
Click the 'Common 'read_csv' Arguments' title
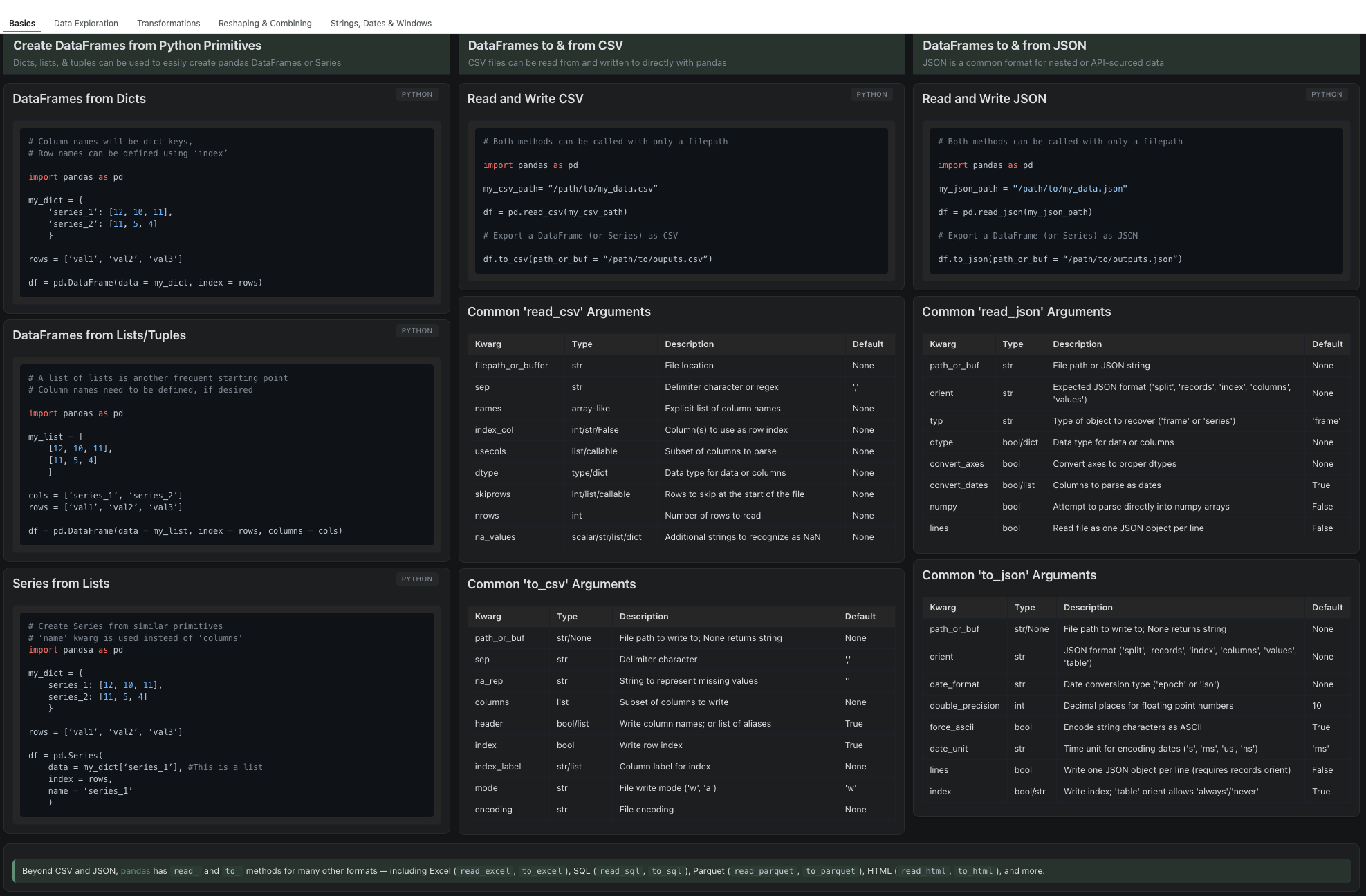coord(559,312)
